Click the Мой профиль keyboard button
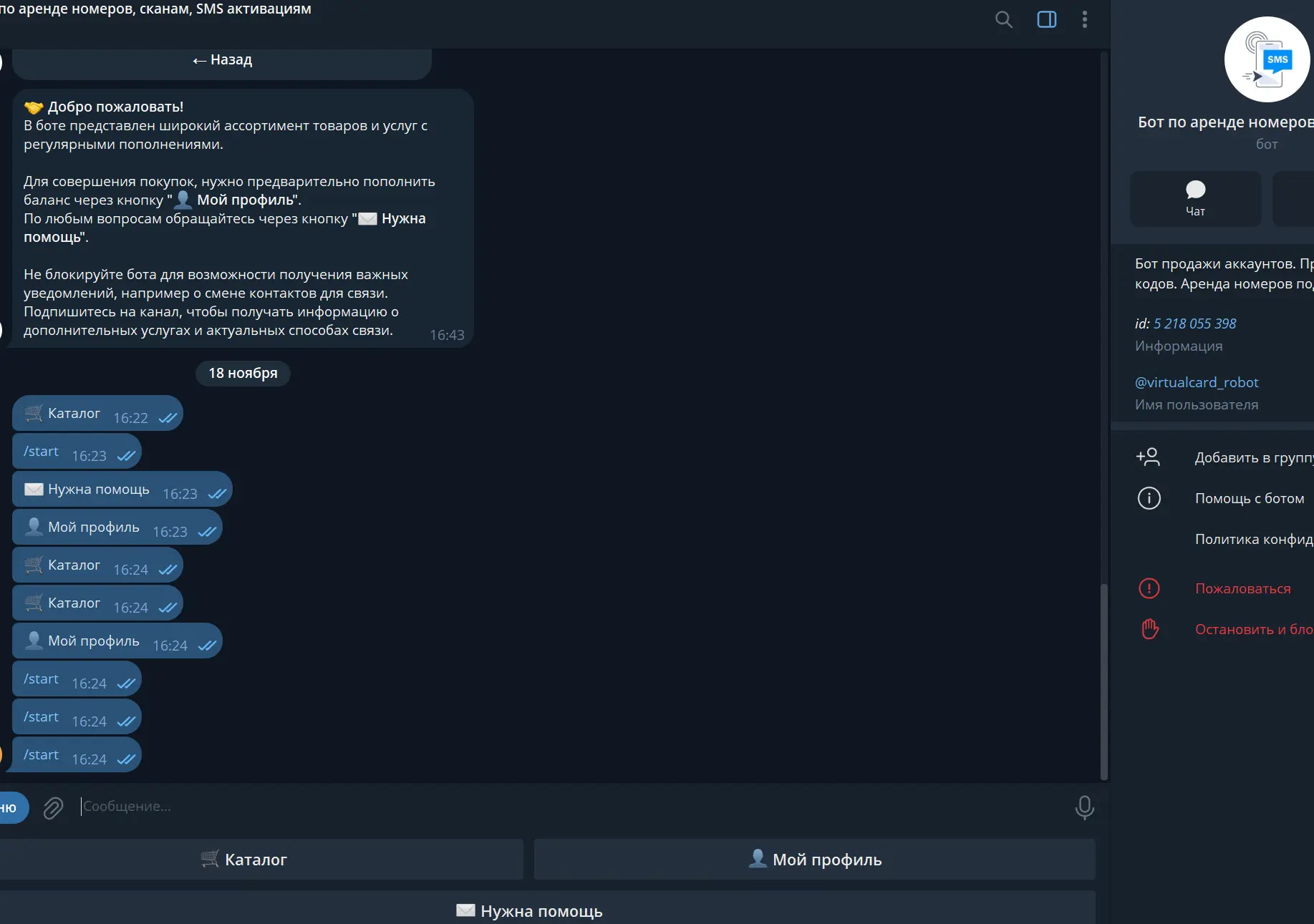1314x924 pixels. 815,860
